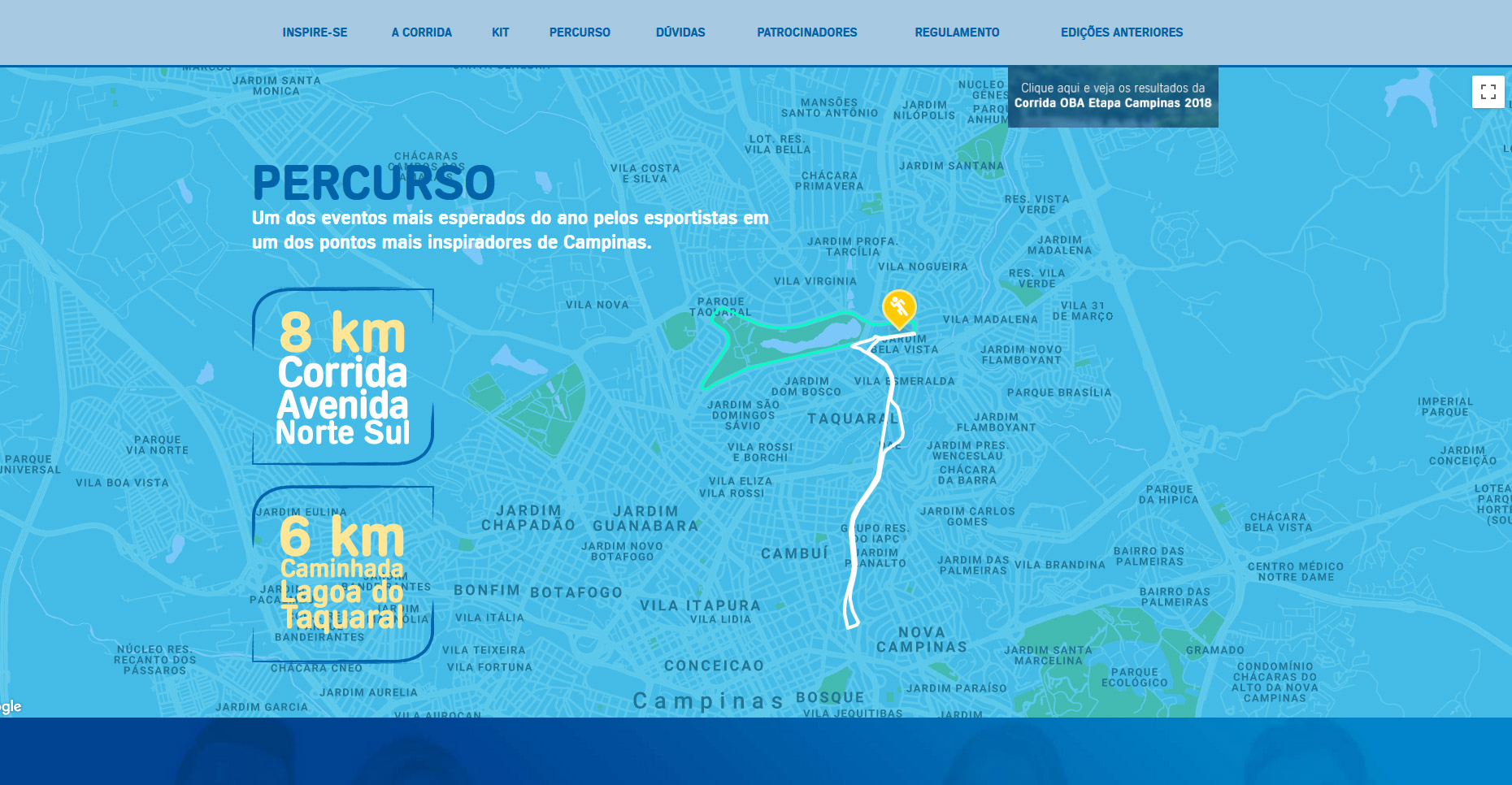Click CAMBUÍ label on map

click(794, 553)
